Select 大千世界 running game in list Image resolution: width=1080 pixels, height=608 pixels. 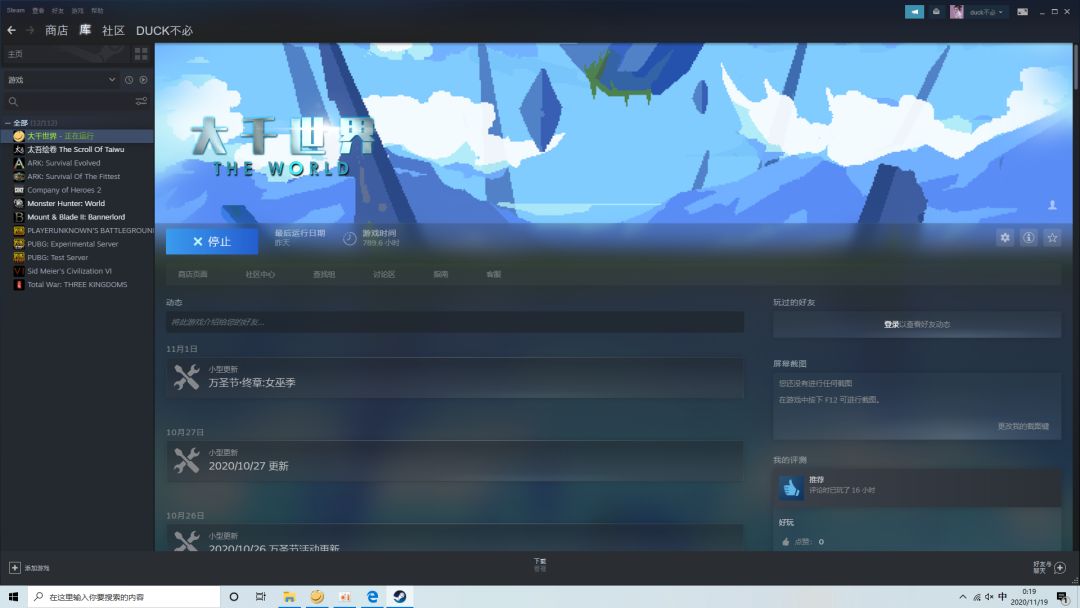coord(77,136)
